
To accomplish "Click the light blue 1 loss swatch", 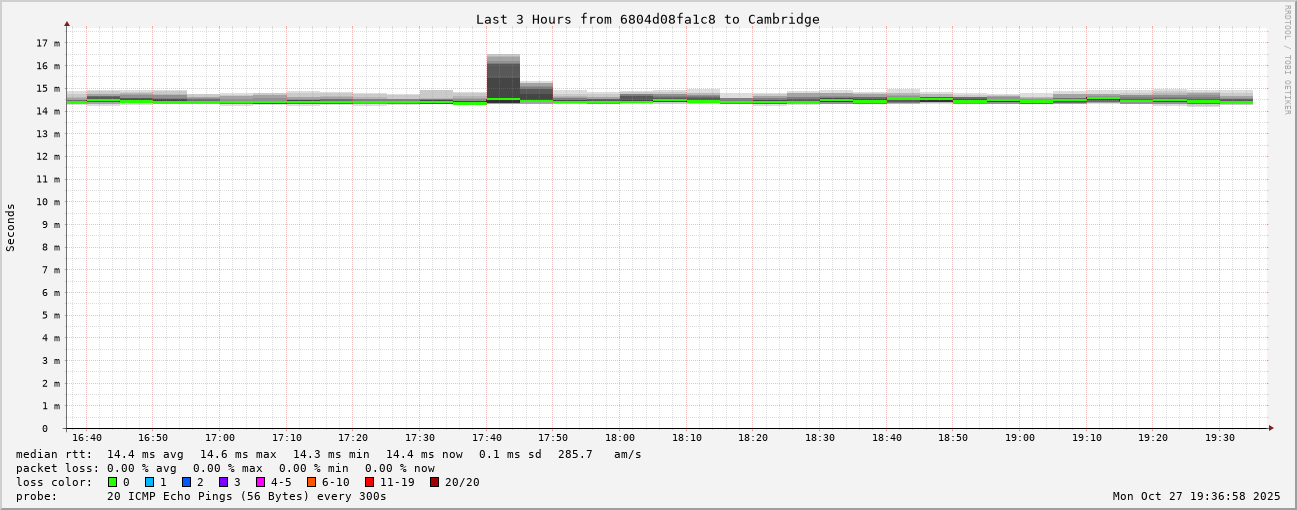I will (150, 482).
